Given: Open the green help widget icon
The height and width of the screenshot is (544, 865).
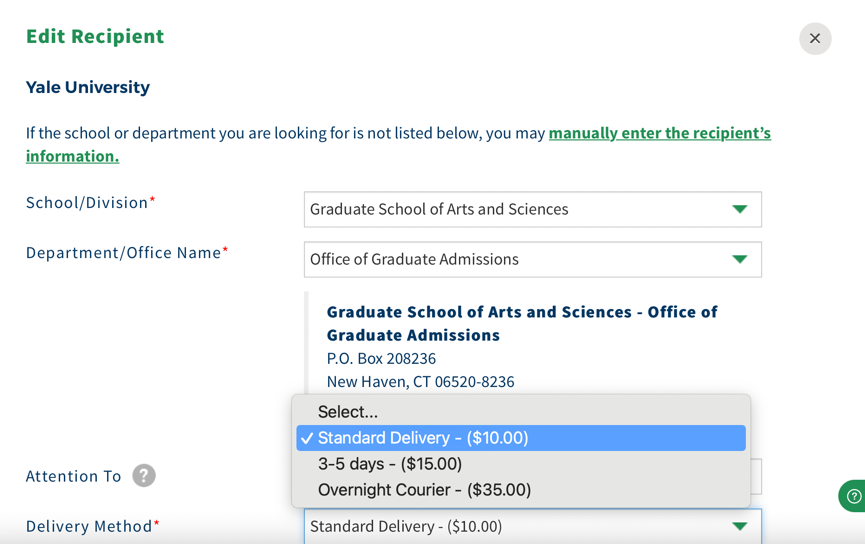Looking at the screenshot, I should pos(853,496).
